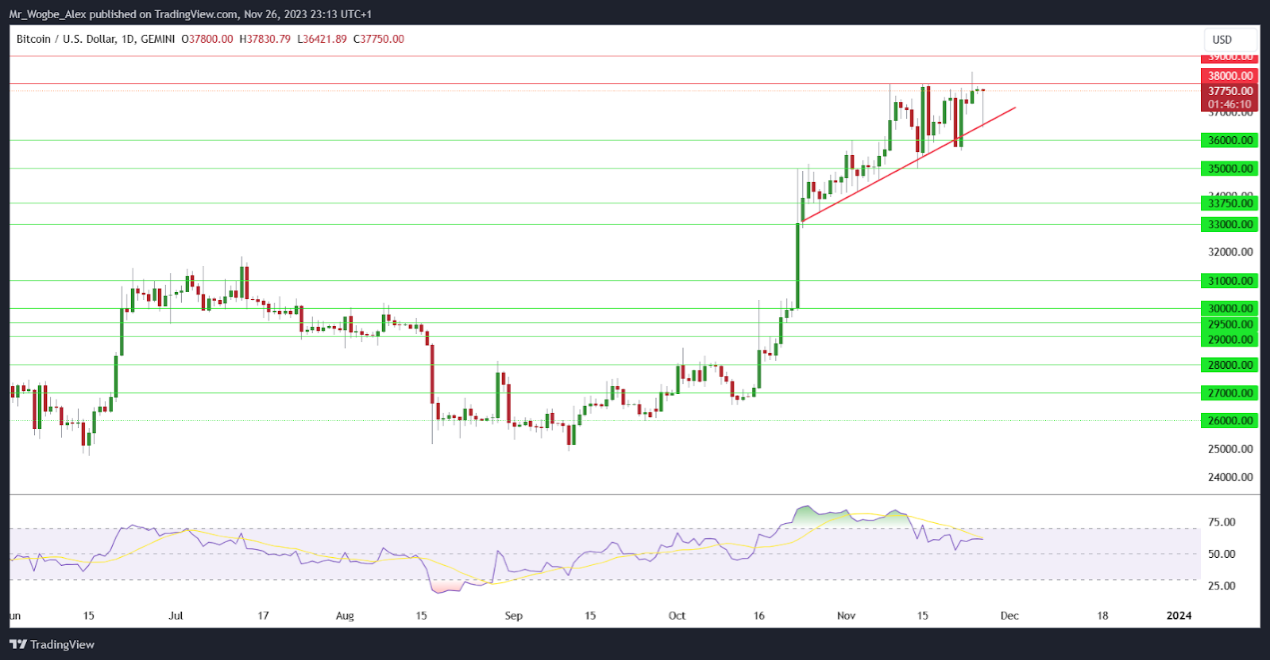Open the USD currency selector
1270x660 pixels.
[x=1222, y=40]
